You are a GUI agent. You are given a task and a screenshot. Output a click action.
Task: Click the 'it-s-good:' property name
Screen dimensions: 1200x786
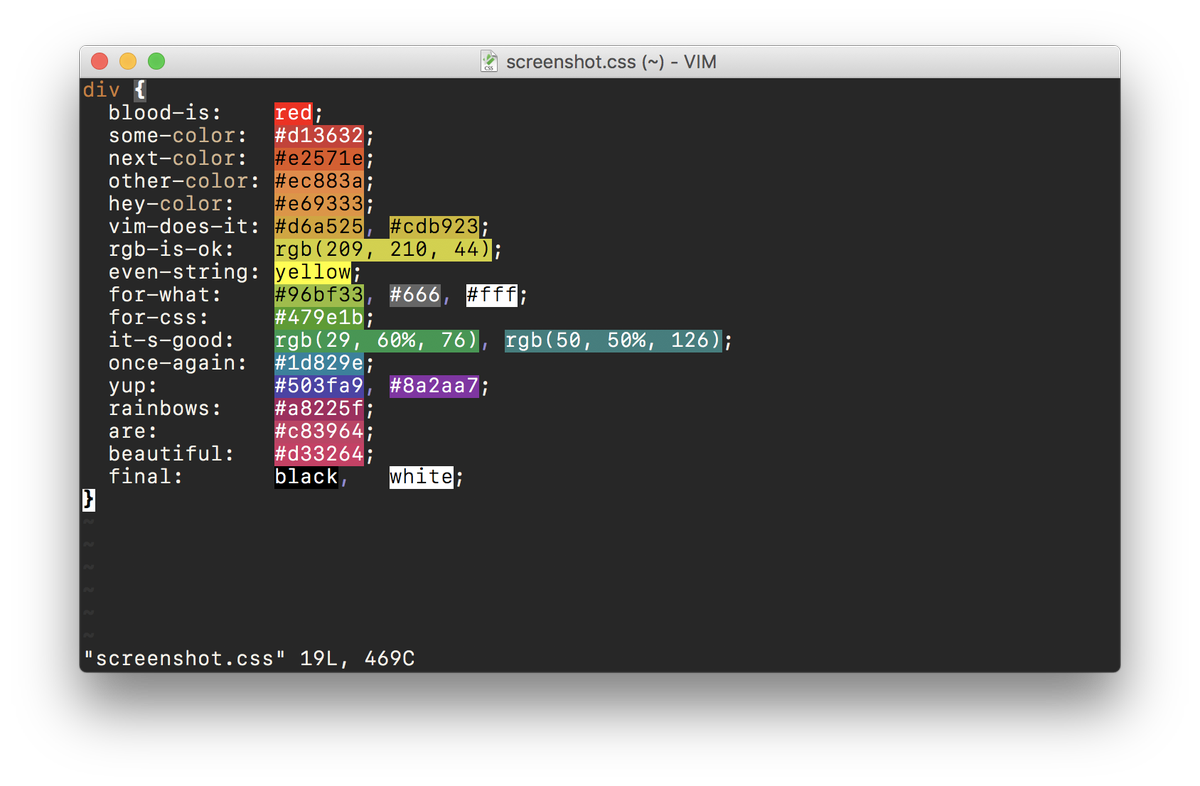tap(171, 340)
